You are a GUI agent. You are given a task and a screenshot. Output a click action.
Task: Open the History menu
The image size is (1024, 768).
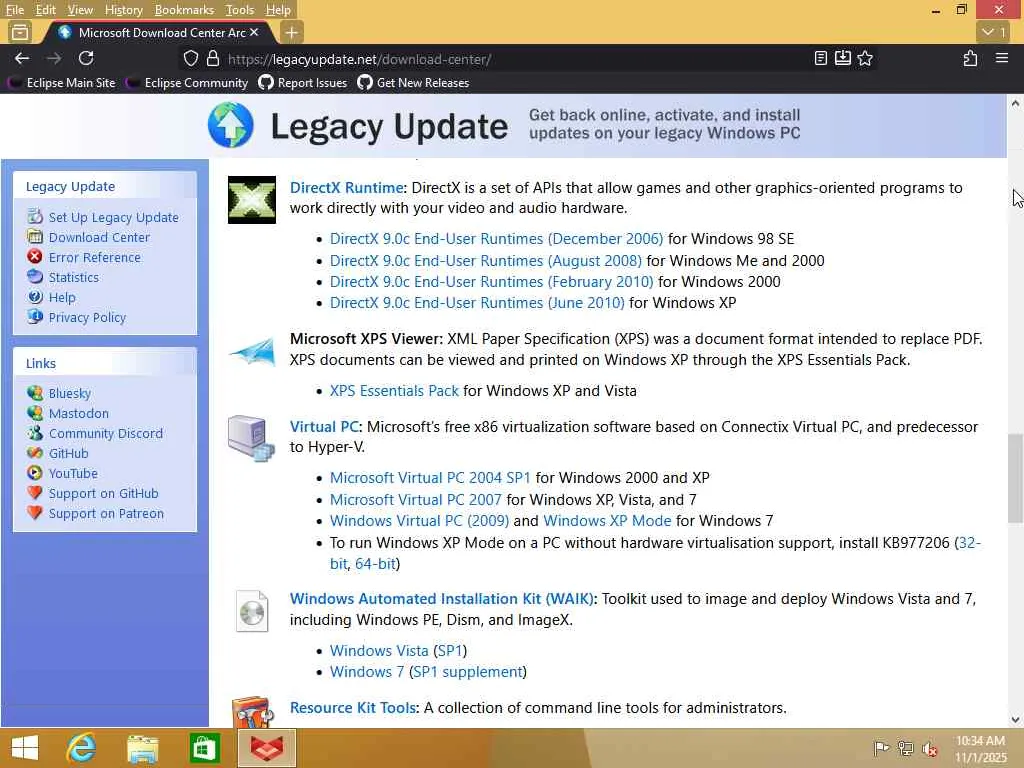pyautogui.click(x=123, y=10)
